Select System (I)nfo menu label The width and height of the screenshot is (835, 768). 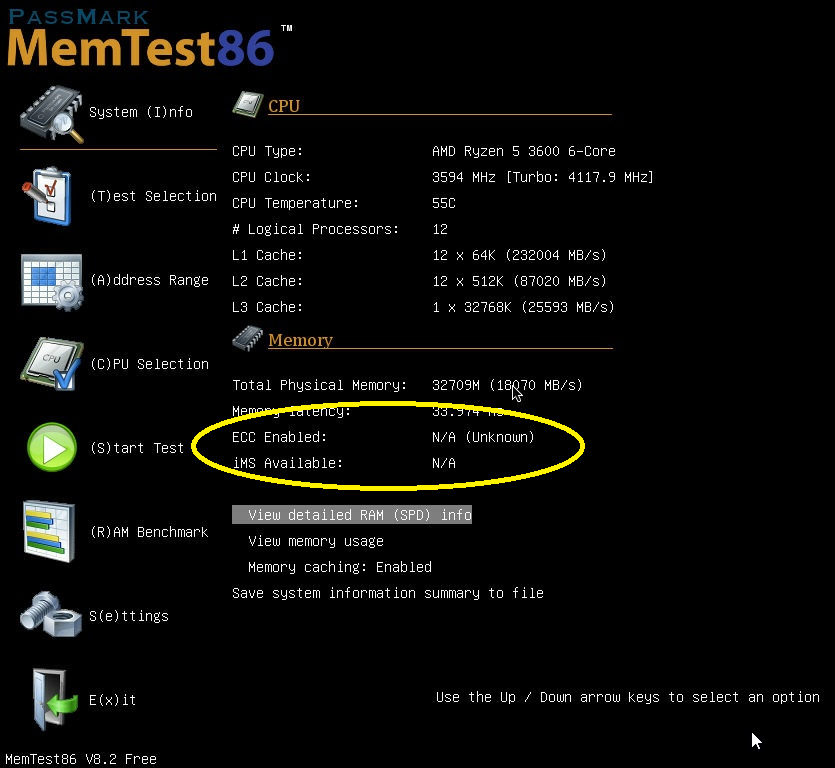141,112
